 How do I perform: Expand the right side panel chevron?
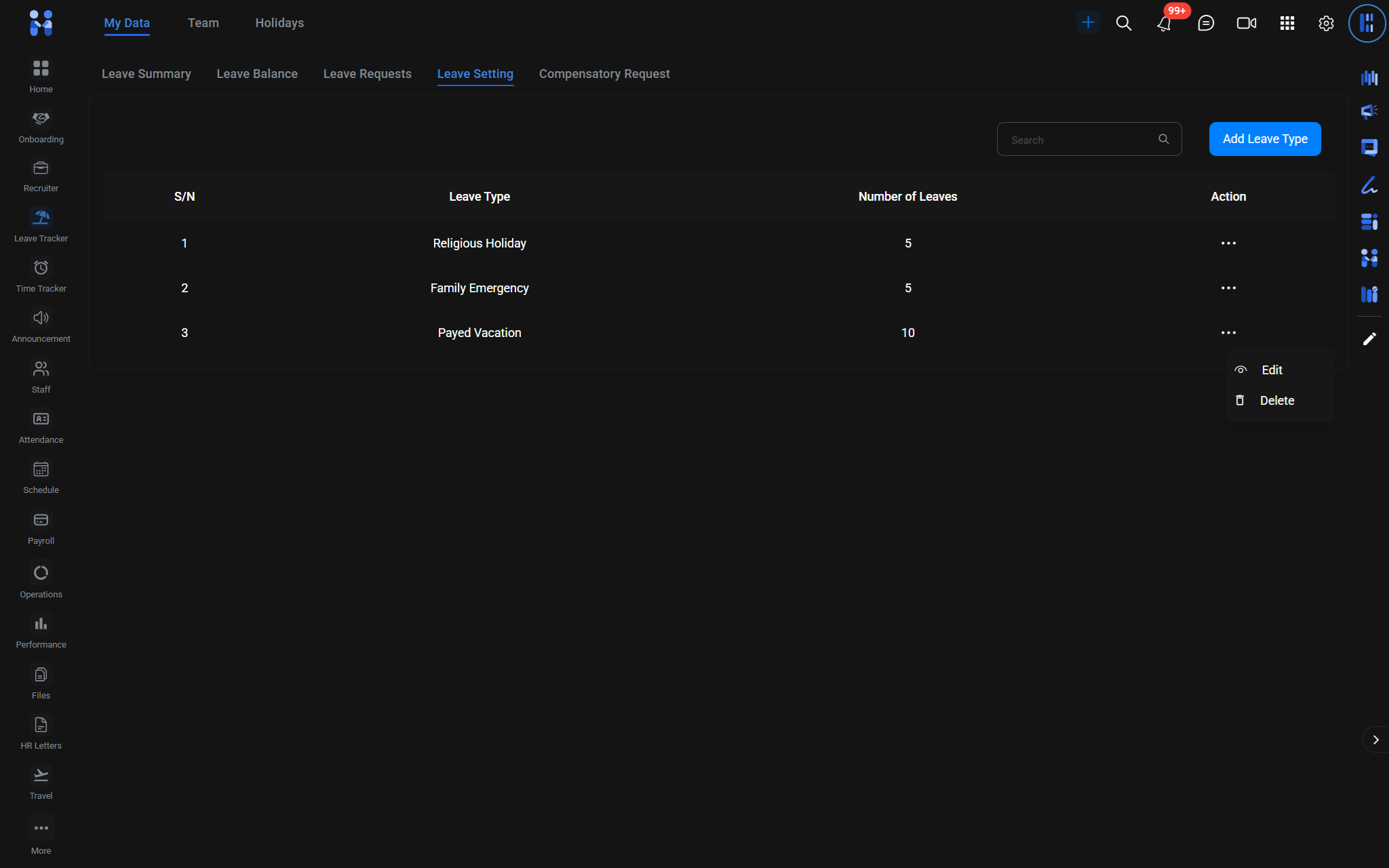(x=1375, y=740)
